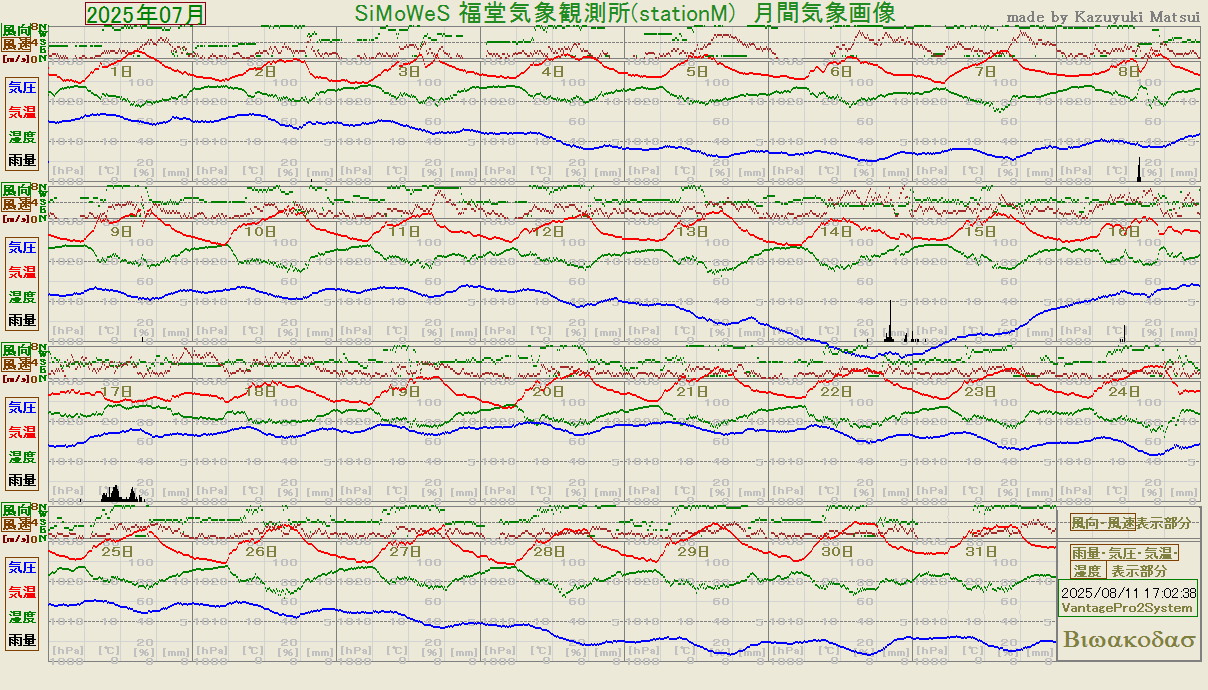Click the 2025/08/11 17:02:38 timestamp
Screen dimensions: 1208x690
[x=1128, y=593]
